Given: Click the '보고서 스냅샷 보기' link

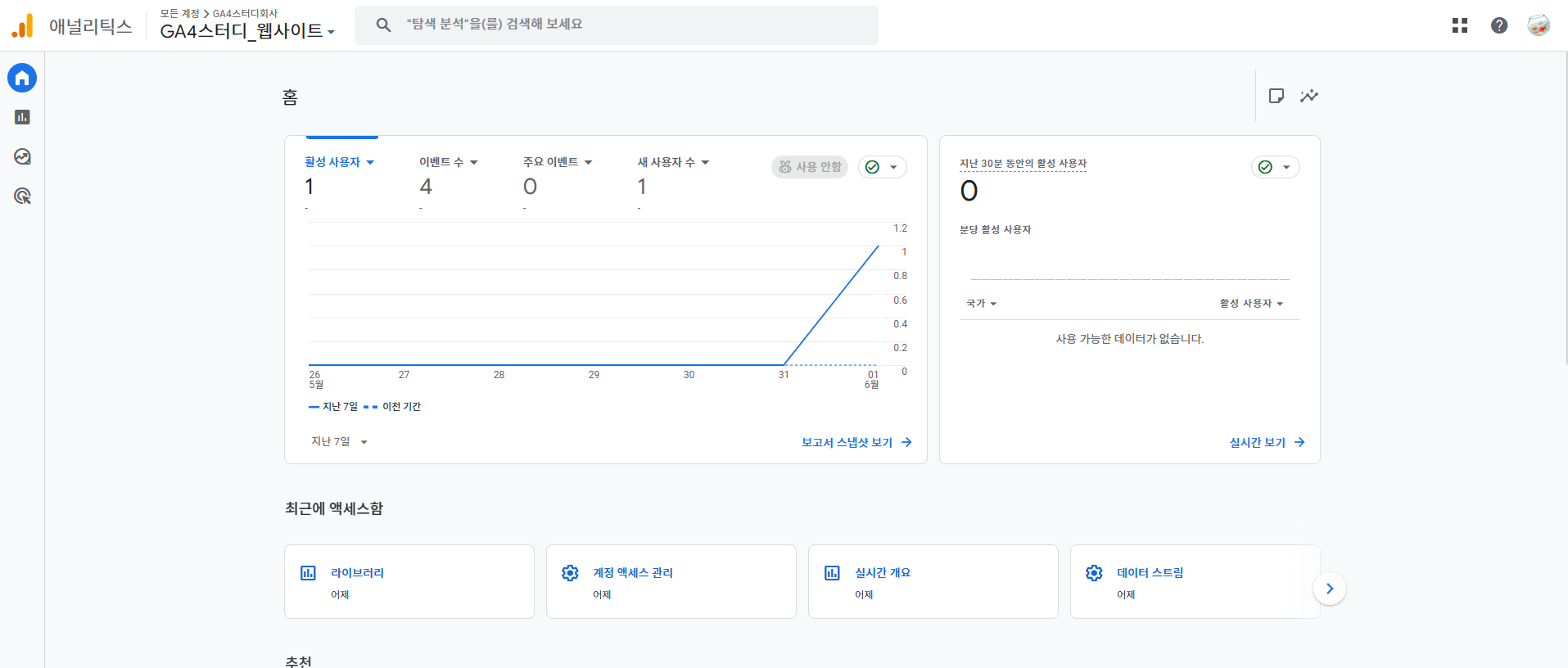Looking at the screenshot, I should [856, 442].
